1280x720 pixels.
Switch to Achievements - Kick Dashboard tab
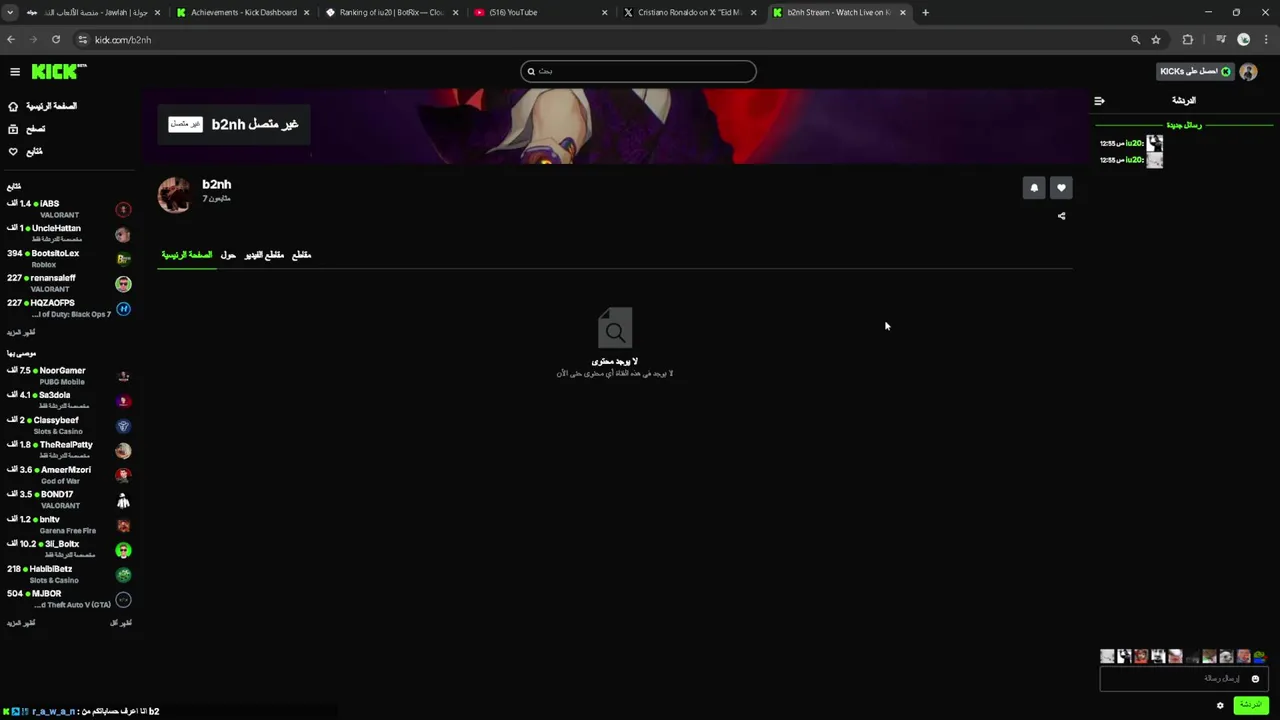coord(243,13)
